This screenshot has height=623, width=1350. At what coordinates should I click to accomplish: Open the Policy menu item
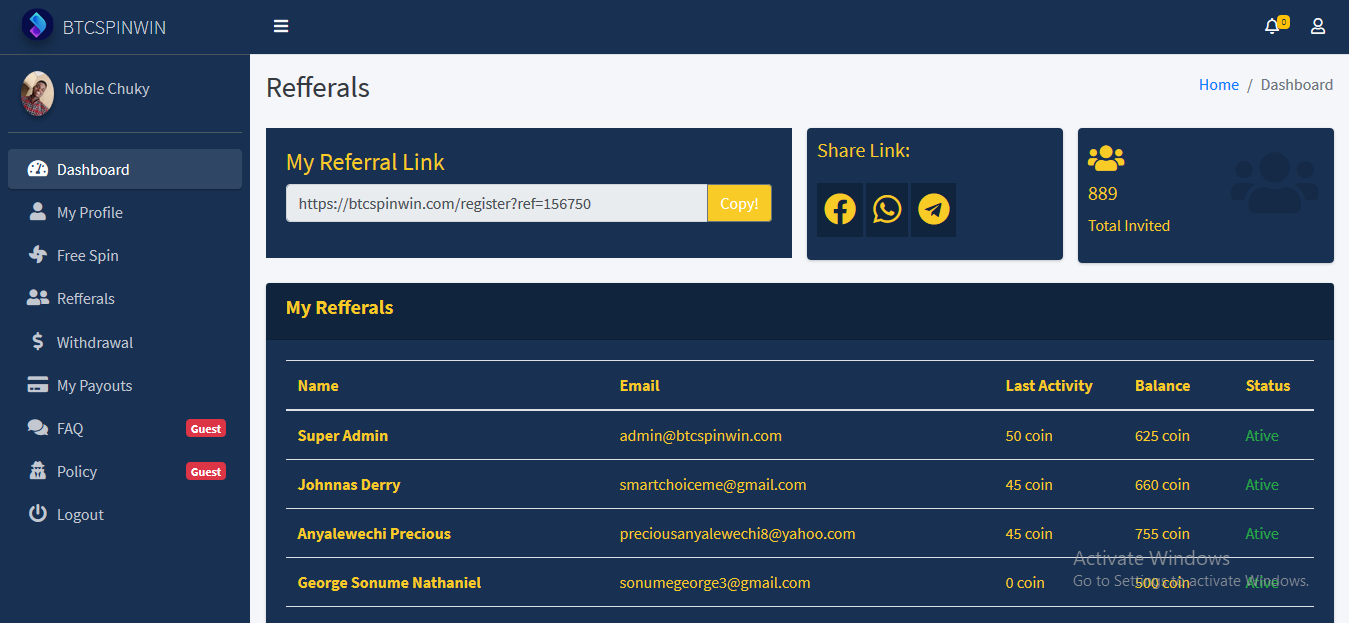click(125, 471)
